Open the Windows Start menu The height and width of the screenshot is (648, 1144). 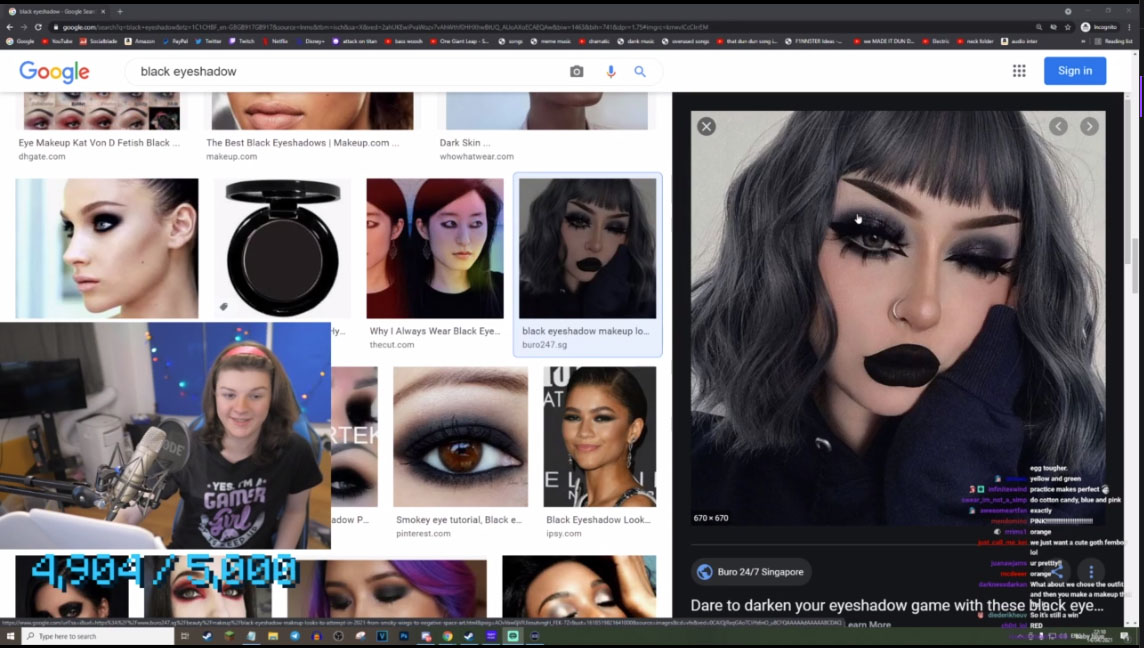(10, 636)
